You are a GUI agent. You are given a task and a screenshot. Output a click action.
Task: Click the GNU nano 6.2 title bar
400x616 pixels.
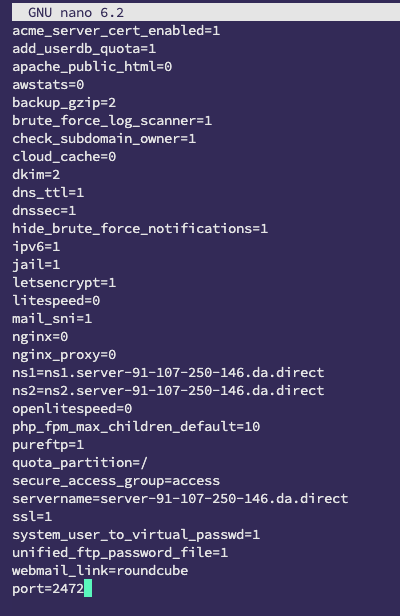[206, 13]
